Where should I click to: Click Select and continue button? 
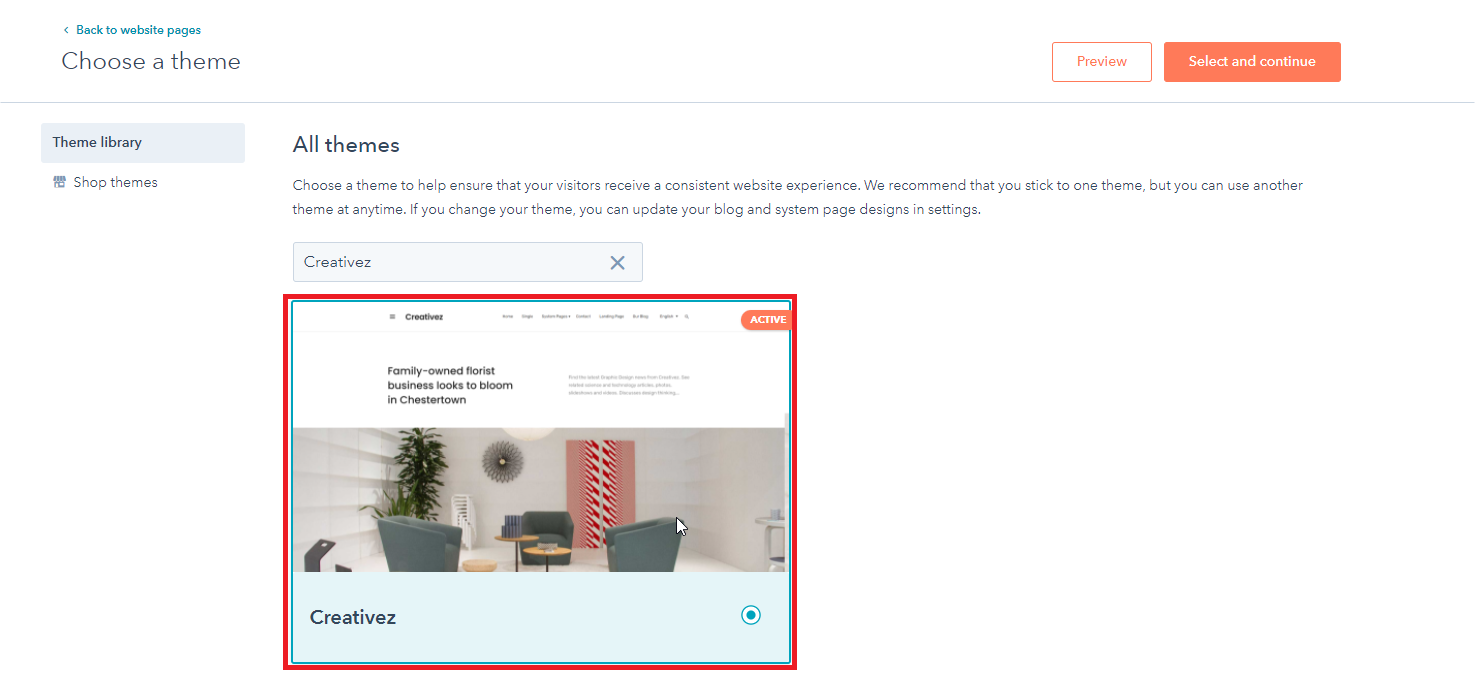[1252, 62]
